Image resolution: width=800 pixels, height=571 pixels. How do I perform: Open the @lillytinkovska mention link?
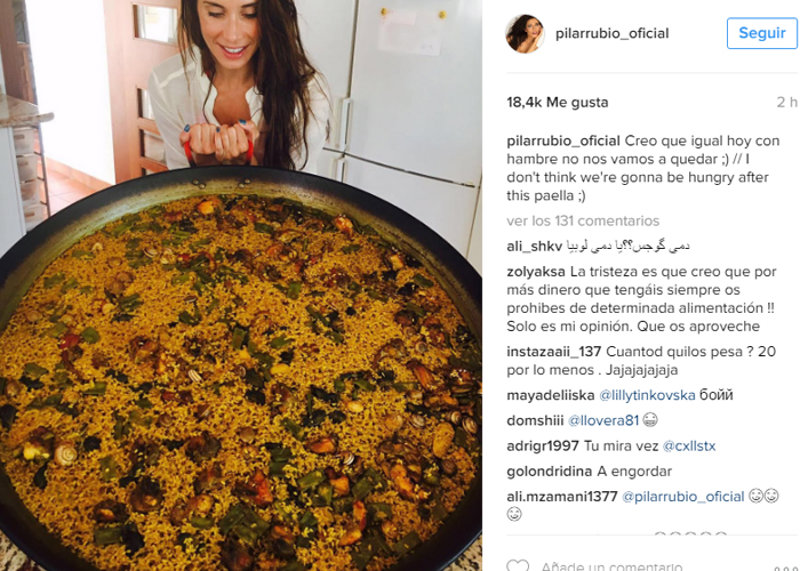(647, 395)
